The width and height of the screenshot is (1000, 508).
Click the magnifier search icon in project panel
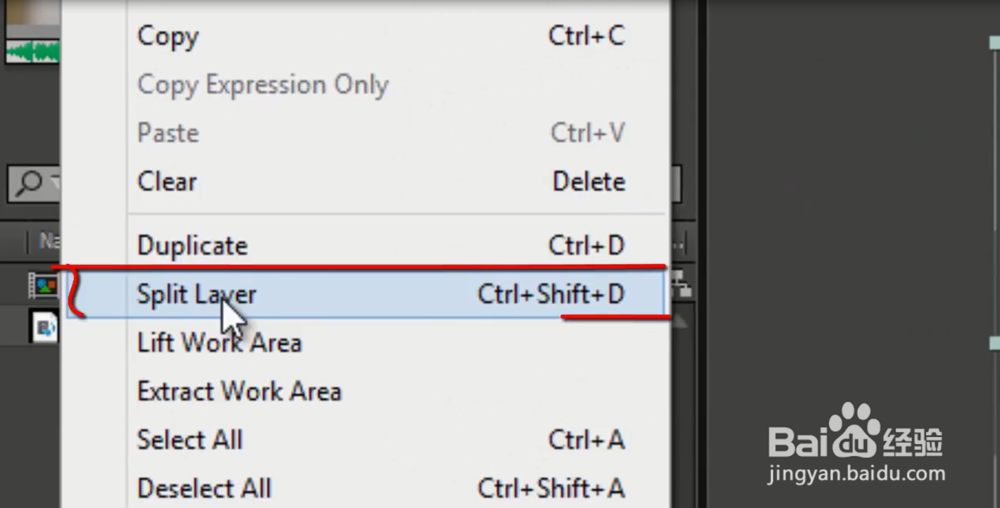(30, 182)
